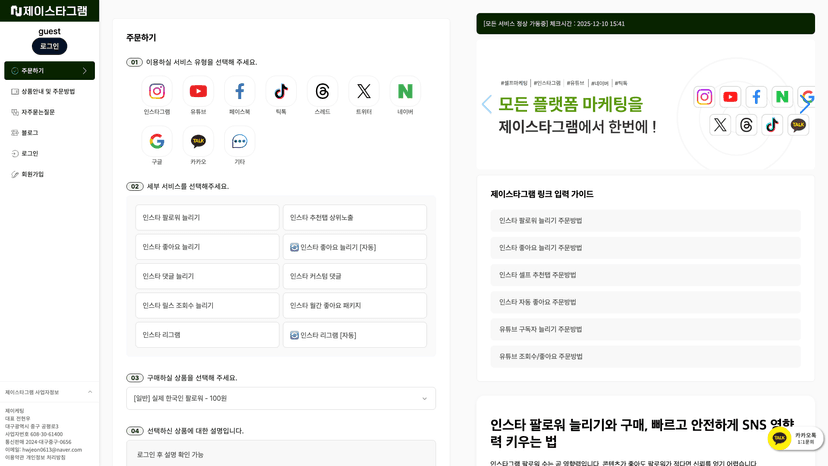
Task: Click the product description box
Action: [x=281, y=453]
